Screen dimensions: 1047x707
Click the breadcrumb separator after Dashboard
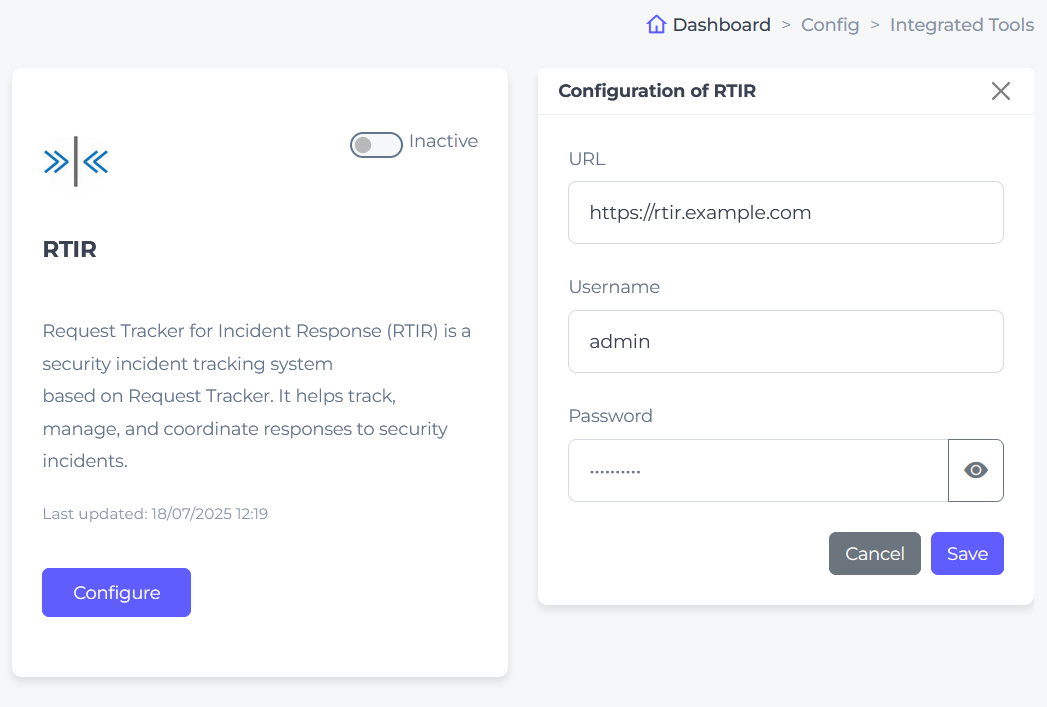[786, 25]
